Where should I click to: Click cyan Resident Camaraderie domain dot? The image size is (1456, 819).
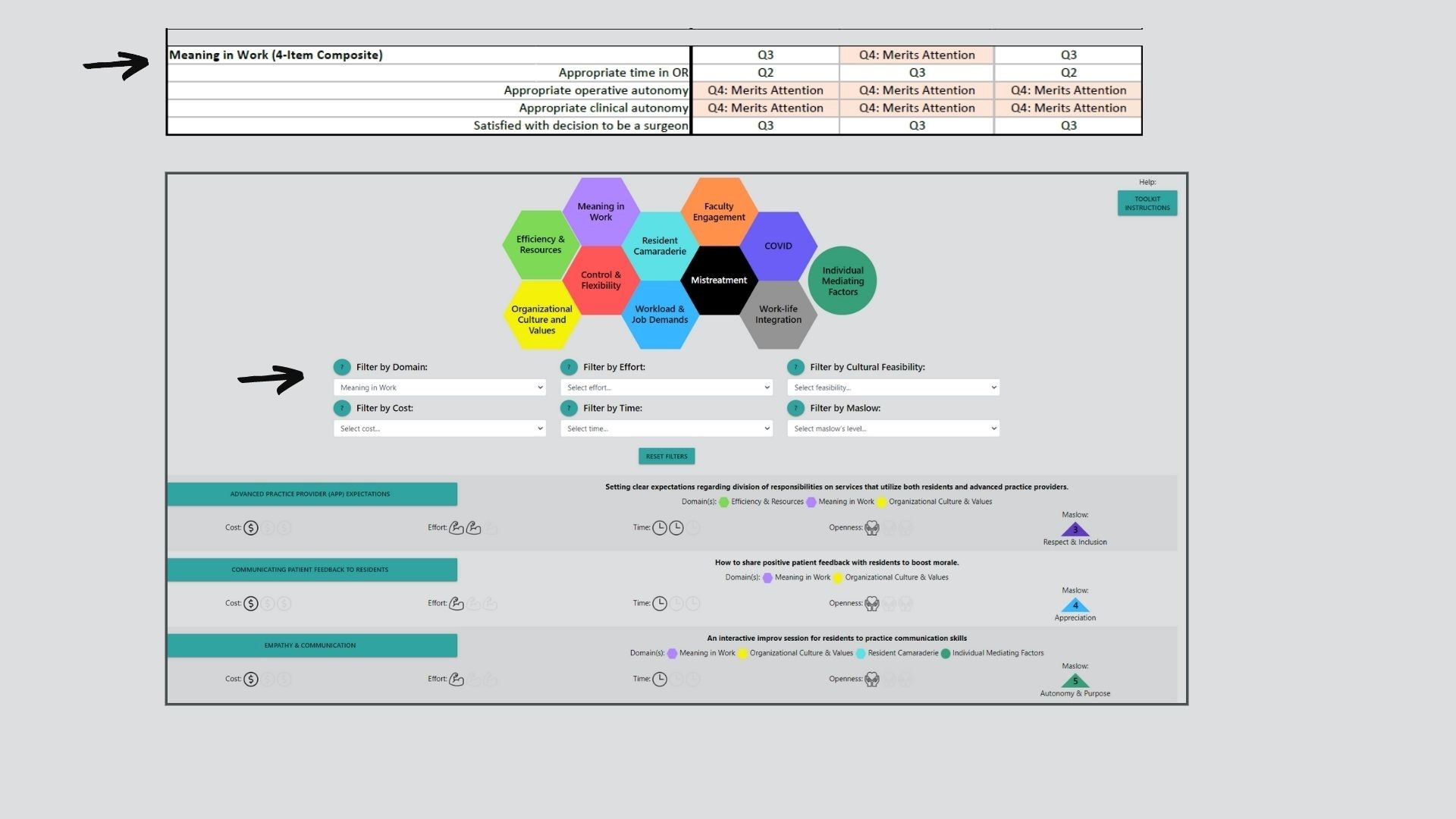(861, 654)
